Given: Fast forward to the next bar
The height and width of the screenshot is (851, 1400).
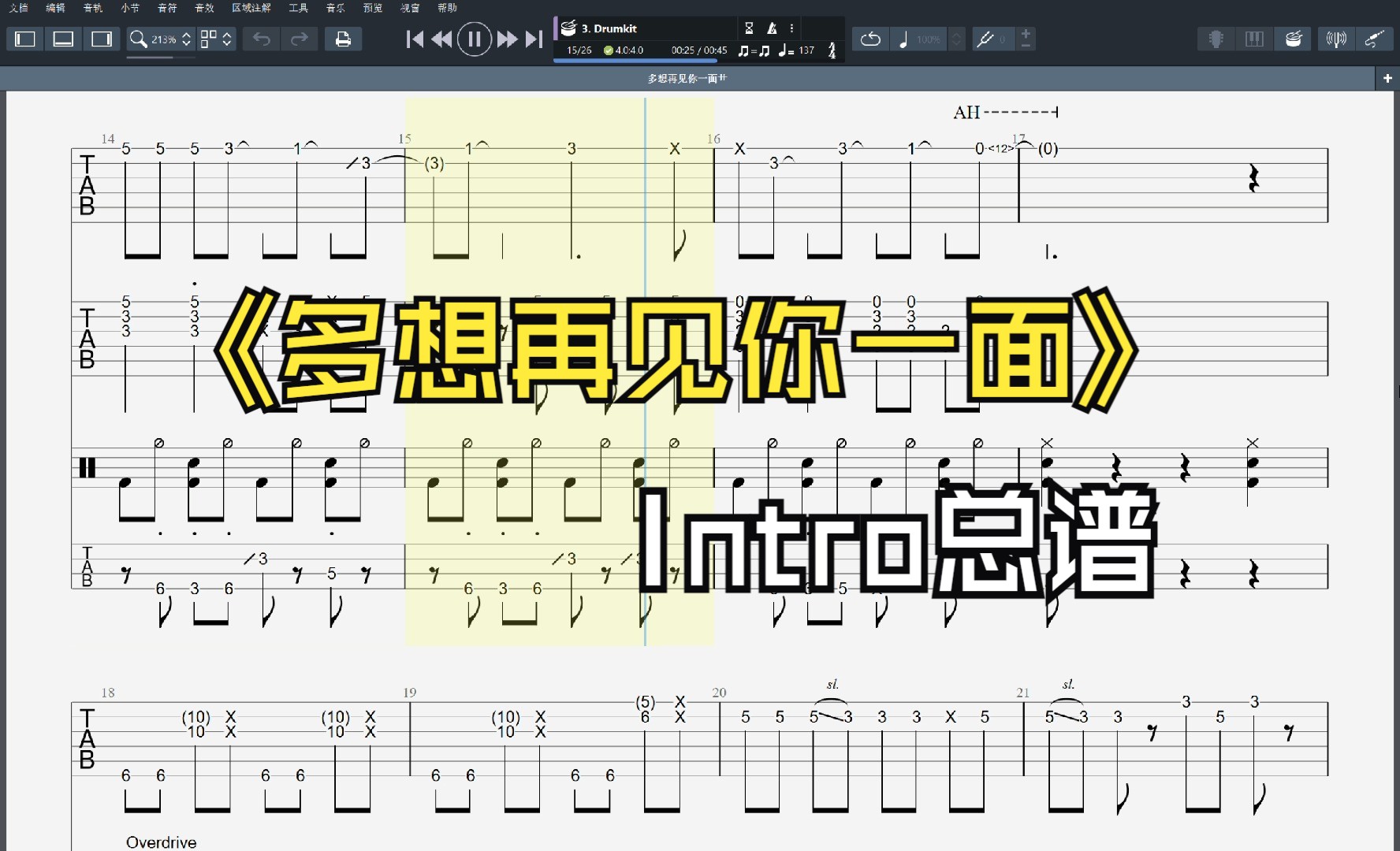Looking at the screenshot, I should click(508, 39).
